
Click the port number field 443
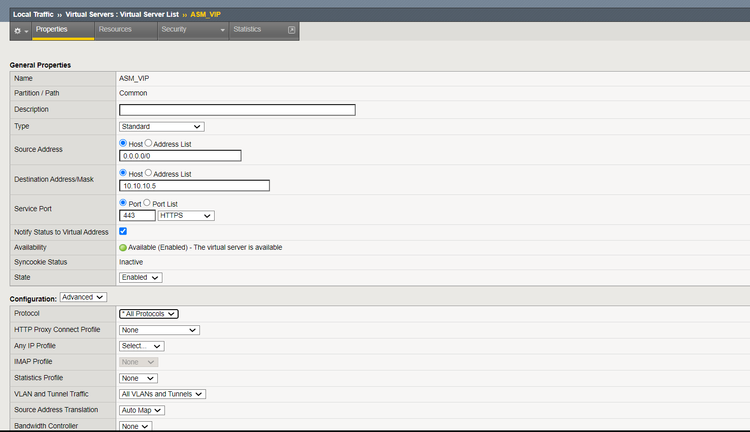pos(137,216)
